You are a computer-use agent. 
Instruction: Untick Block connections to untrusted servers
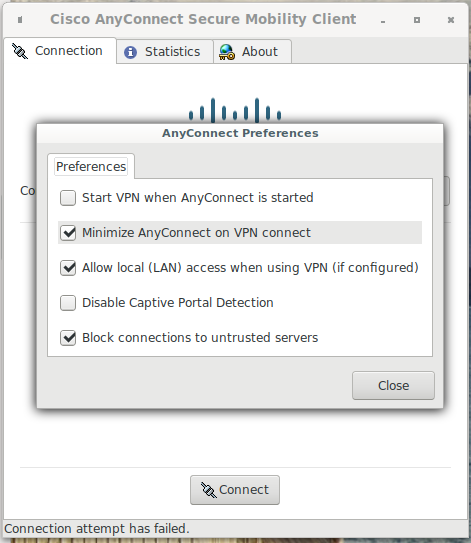68,338
